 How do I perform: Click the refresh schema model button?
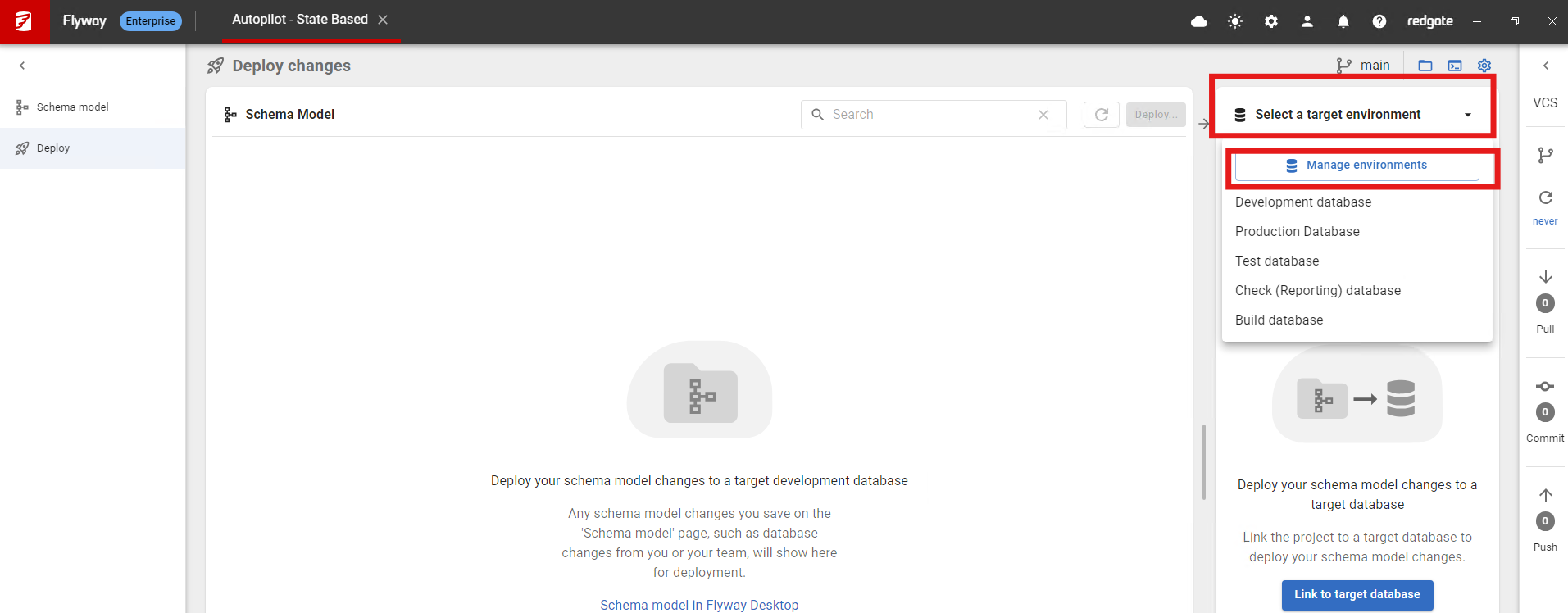tap(1101, 115)
